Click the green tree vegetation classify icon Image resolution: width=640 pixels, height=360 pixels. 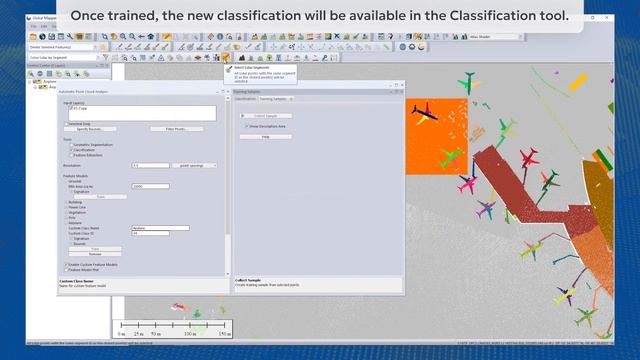coord(269,58)
